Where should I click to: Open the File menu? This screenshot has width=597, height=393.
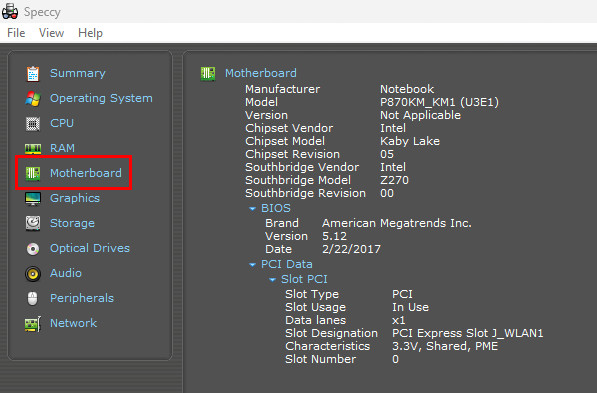[x=16, y=33]
